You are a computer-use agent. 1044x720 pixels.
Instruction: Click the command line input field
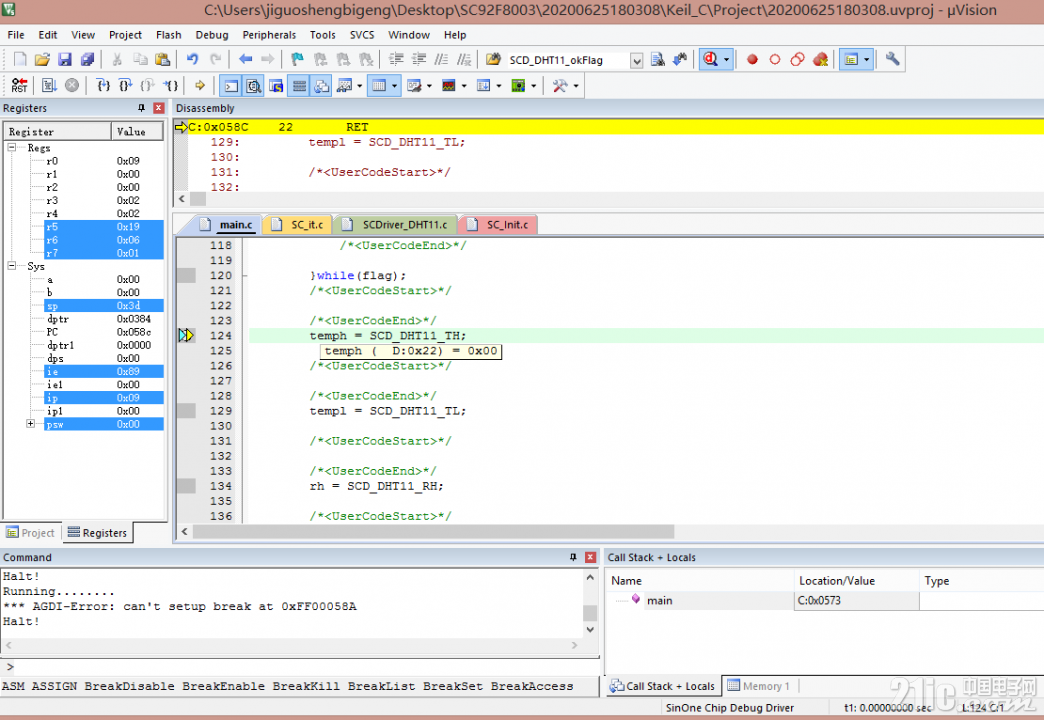tap(305, 667)
